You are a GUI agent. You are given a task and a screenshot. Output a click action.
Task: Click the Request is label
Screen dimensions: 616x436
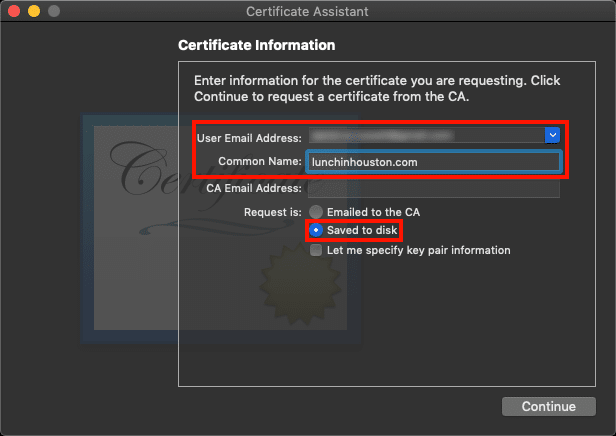[x=273, y=212]
